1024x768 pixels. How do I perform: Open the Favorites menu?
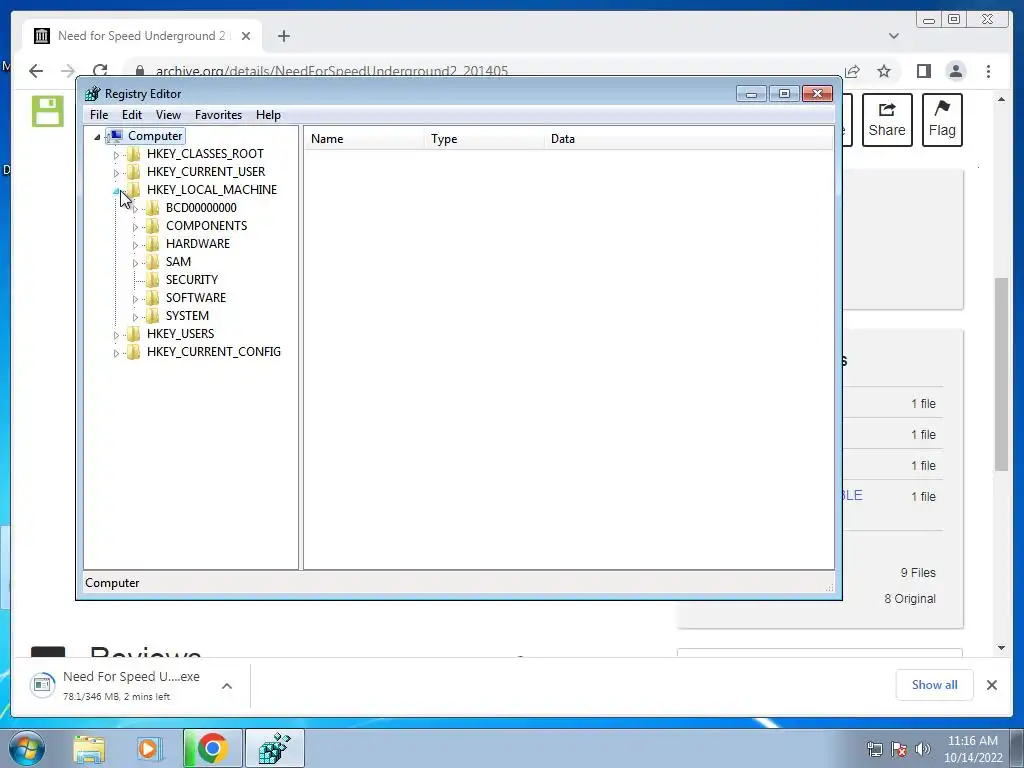pos(218,115)
